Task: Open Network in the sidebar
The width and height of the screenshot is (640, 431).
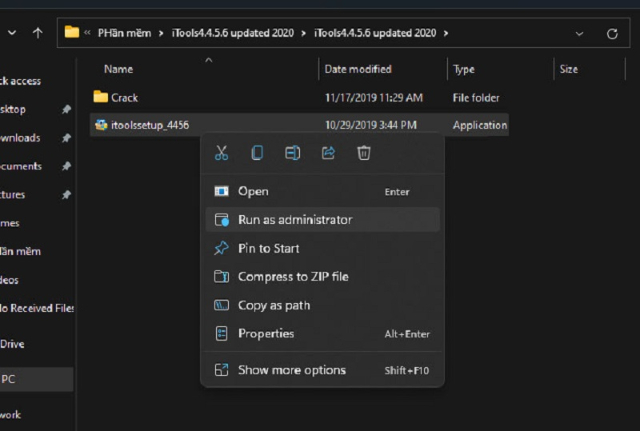Action: coord(11,415)
